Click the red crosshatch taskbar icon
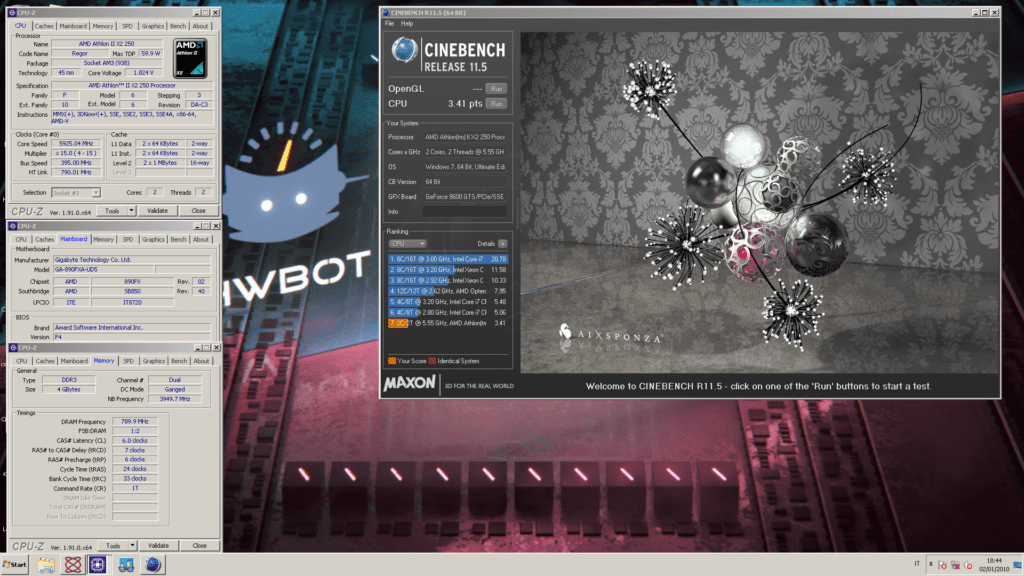This screenshot has height=576, width=1024. coord(72,565)
